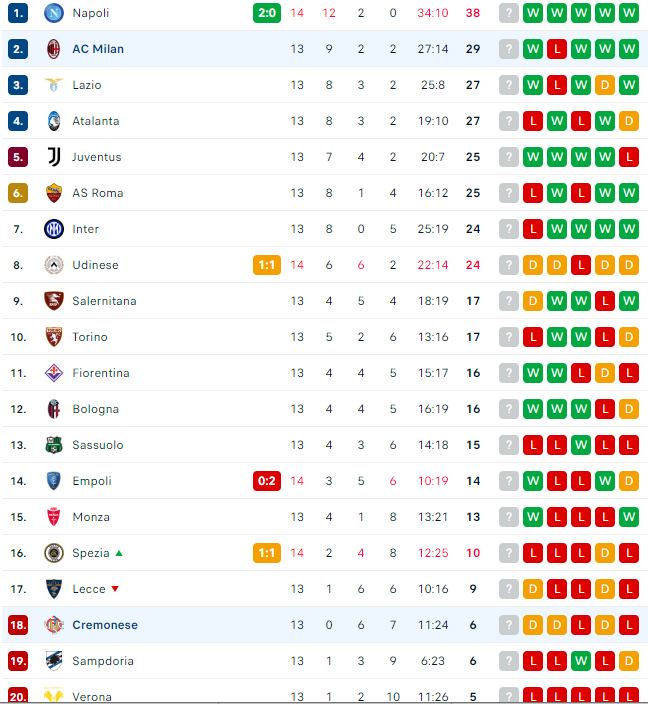Click the Napoli club crest icon
The width and height of the screenshot is (648, 704).
(x=54, y=13)
